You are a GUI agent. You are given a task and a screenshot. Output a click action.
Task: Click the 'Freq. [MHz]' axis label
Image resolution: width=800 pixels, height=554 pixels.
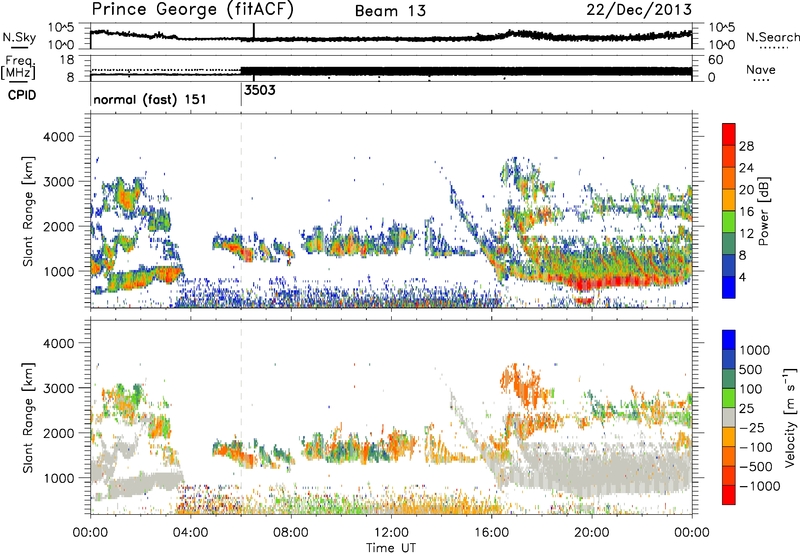tap(19, 67)
